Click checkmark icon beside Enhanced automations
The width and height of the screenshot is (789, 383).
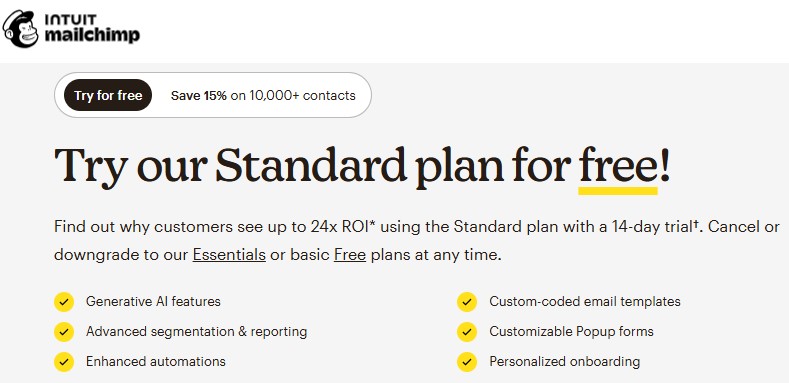(x=64, y=362)
